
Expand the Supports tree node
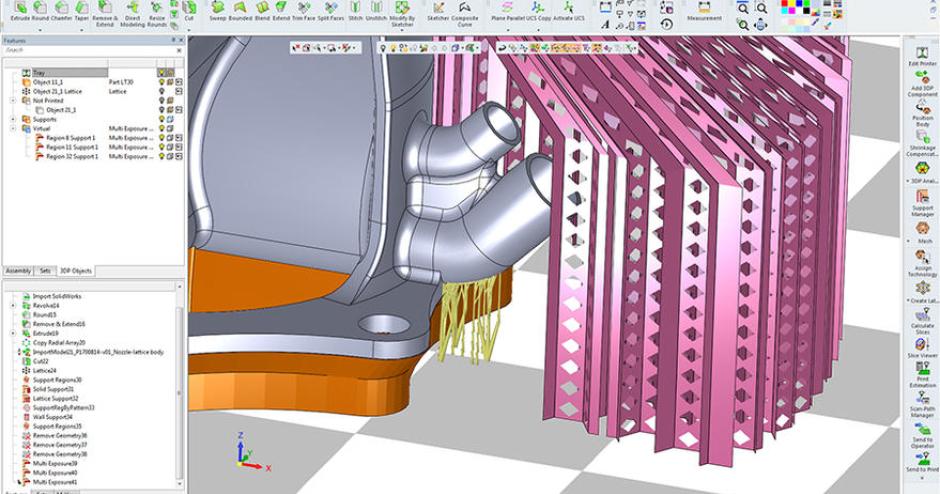click(13, 119)
